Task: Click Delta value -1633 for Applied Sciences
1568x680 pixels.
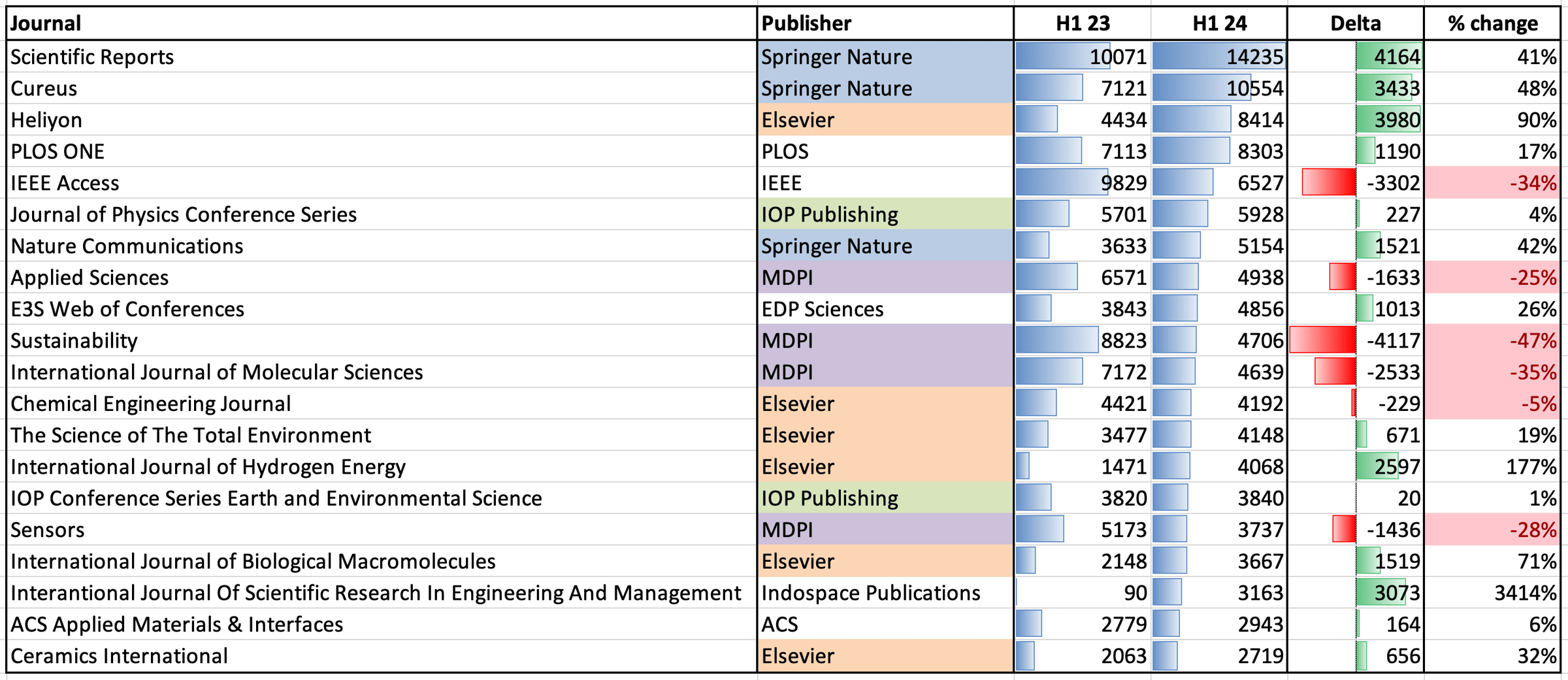Action: point(1356,278)
